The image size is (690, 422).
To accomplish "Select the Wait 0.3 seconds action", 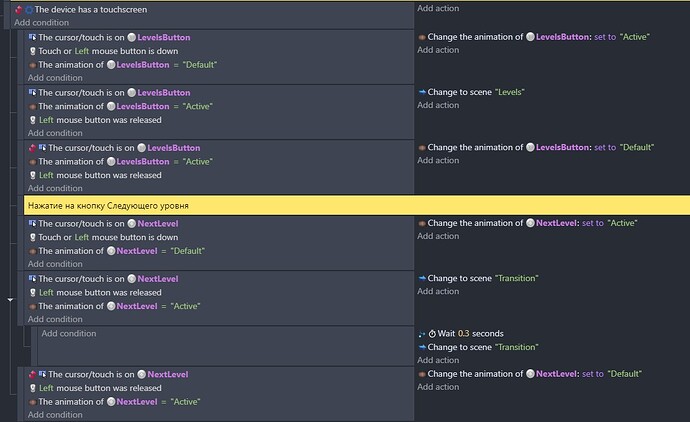I will point(461,334).
